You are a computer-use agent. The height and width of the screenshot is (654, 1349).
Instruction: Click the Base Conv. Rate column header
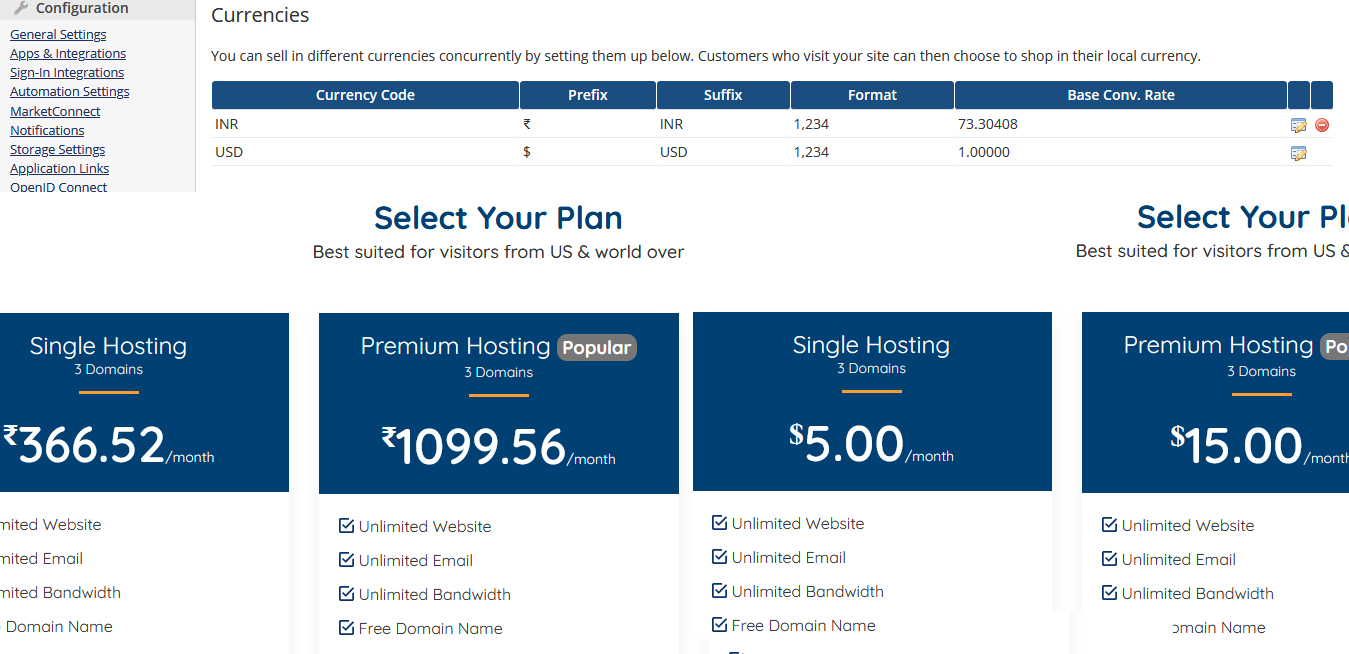click(1121, 95)
